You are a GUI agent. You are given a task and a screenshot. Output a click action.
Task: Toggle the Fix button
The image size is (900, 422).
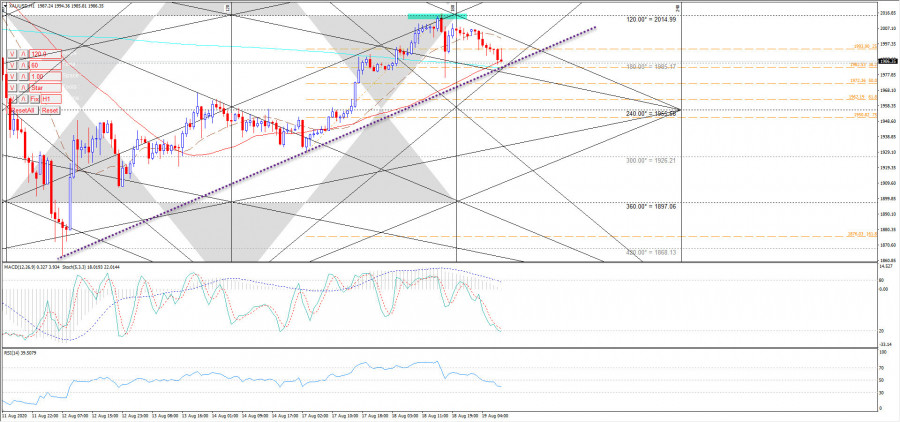click(x=35, y=99)
